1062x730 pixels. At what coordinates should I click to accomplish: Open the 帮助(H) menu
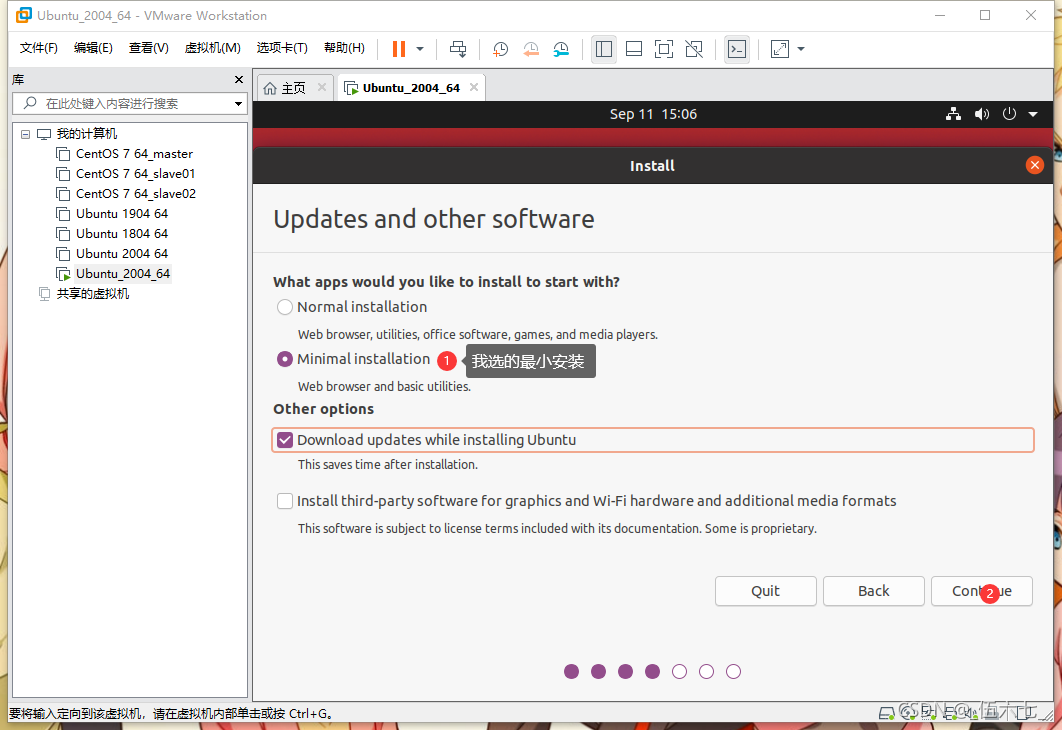[x=344, y=48]
